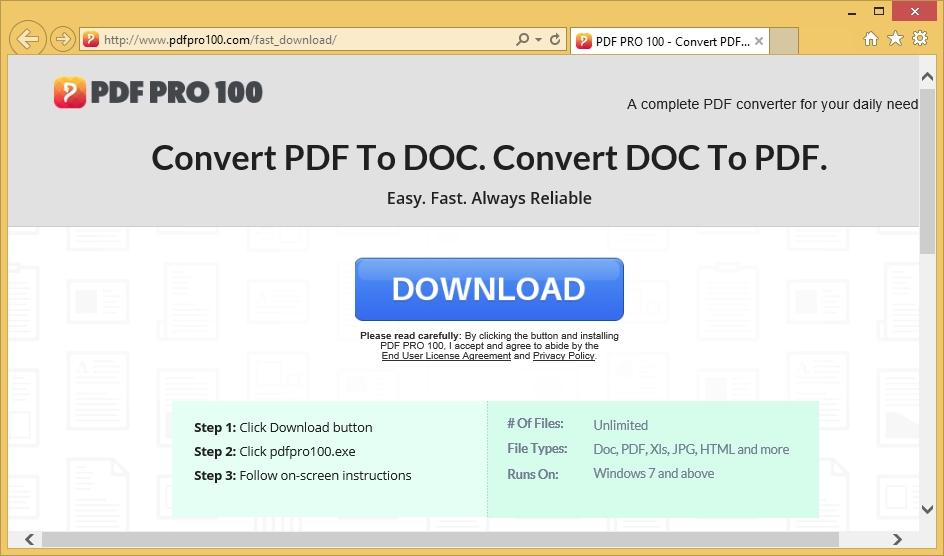Viewport: 944px width, 556px height.
Task: Click the vertical scrollbar thumb
Action: click(x=927, y=171)
